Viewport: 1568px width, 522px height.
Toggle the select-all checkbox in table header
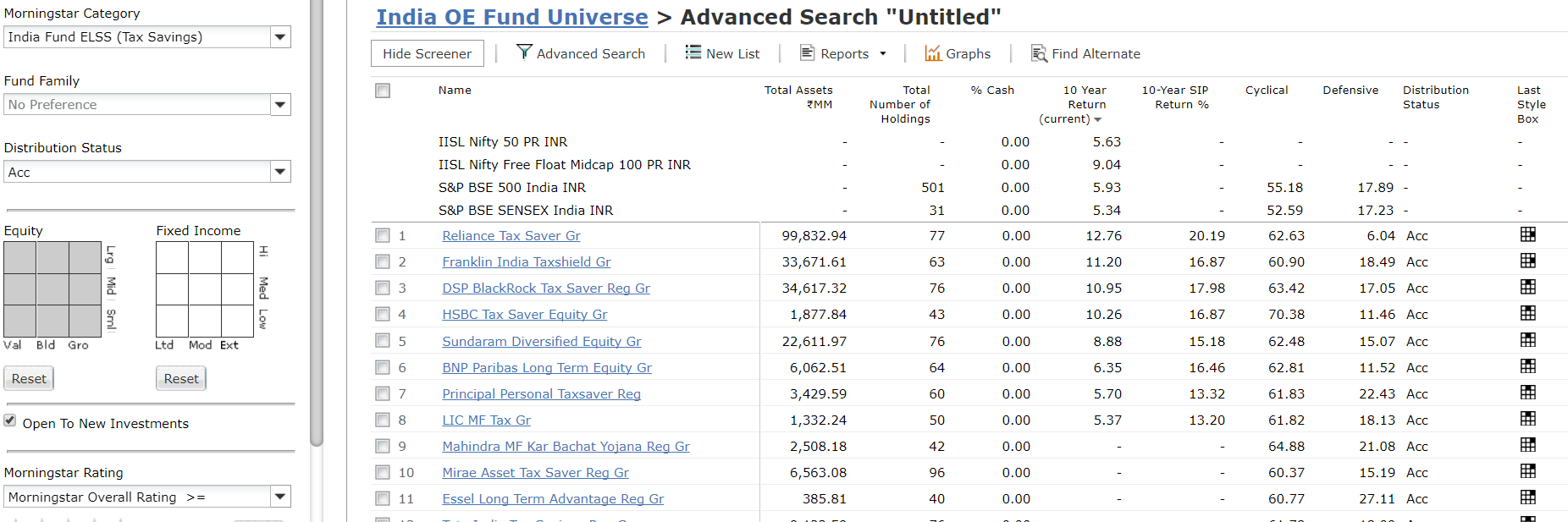[x=383, y=91]
